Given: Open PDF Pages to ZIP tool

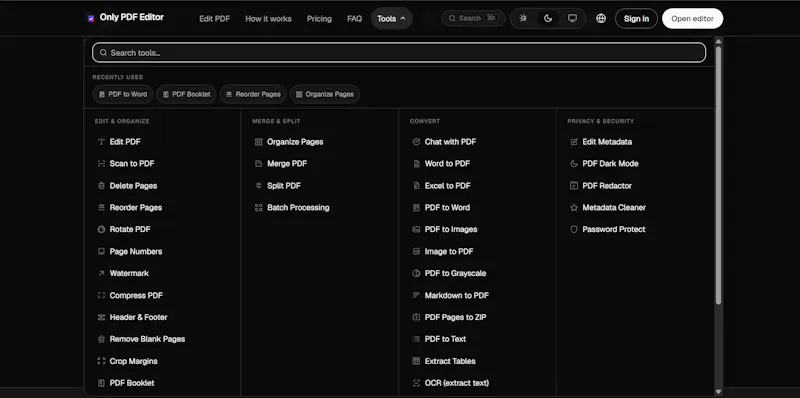Looking at the screenshot, I should pos(455,317).
